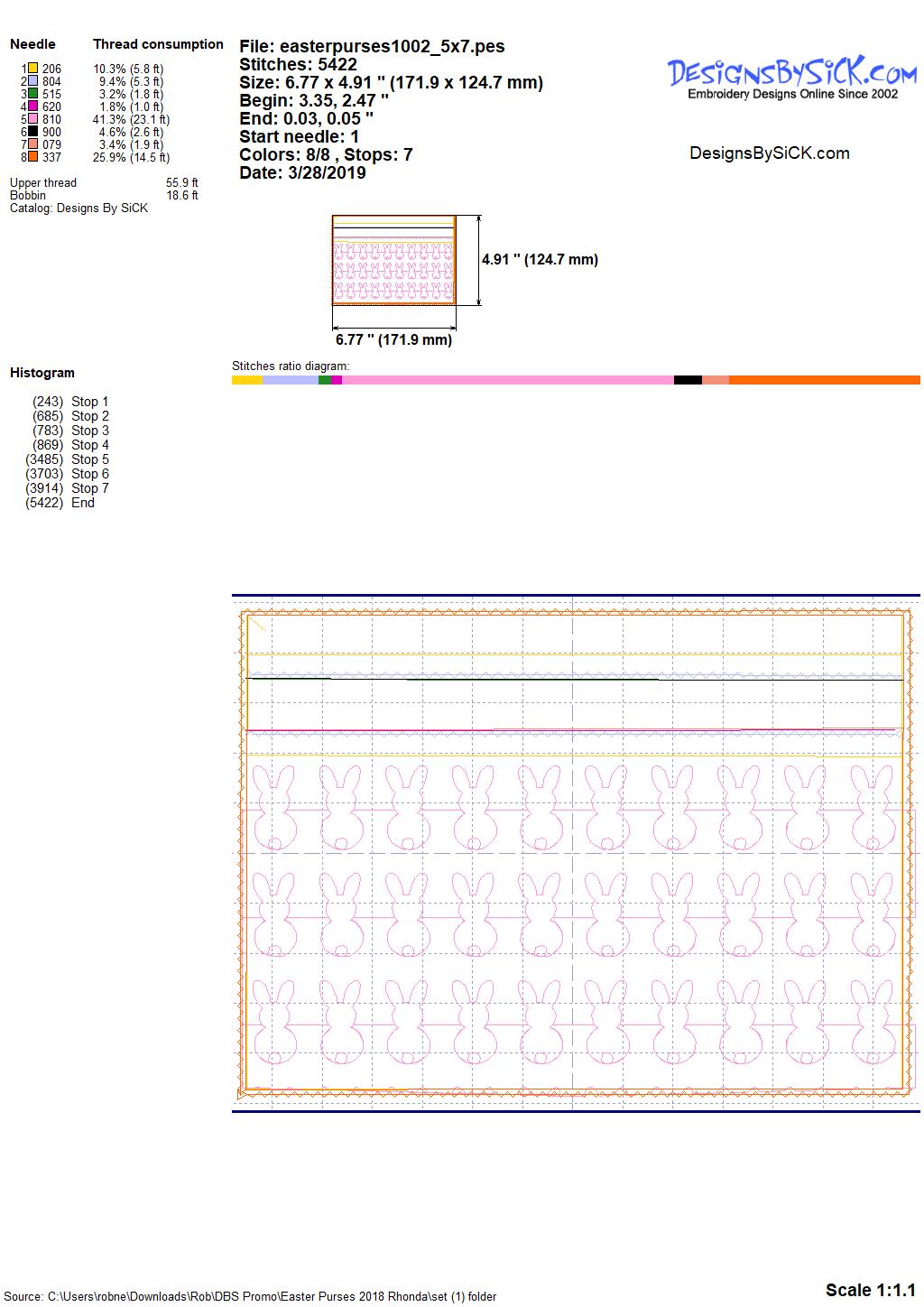Open the DesignsBySiCK.com text link
Screen dimensions: 924x1307
[x=769, y=153]
